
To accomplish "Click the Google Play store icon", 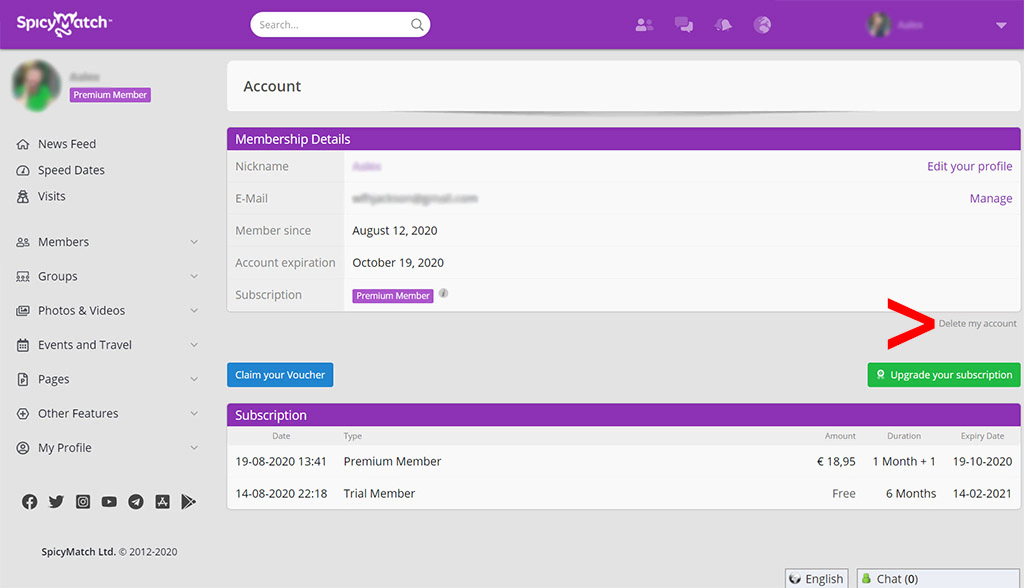I will [188, 502].
